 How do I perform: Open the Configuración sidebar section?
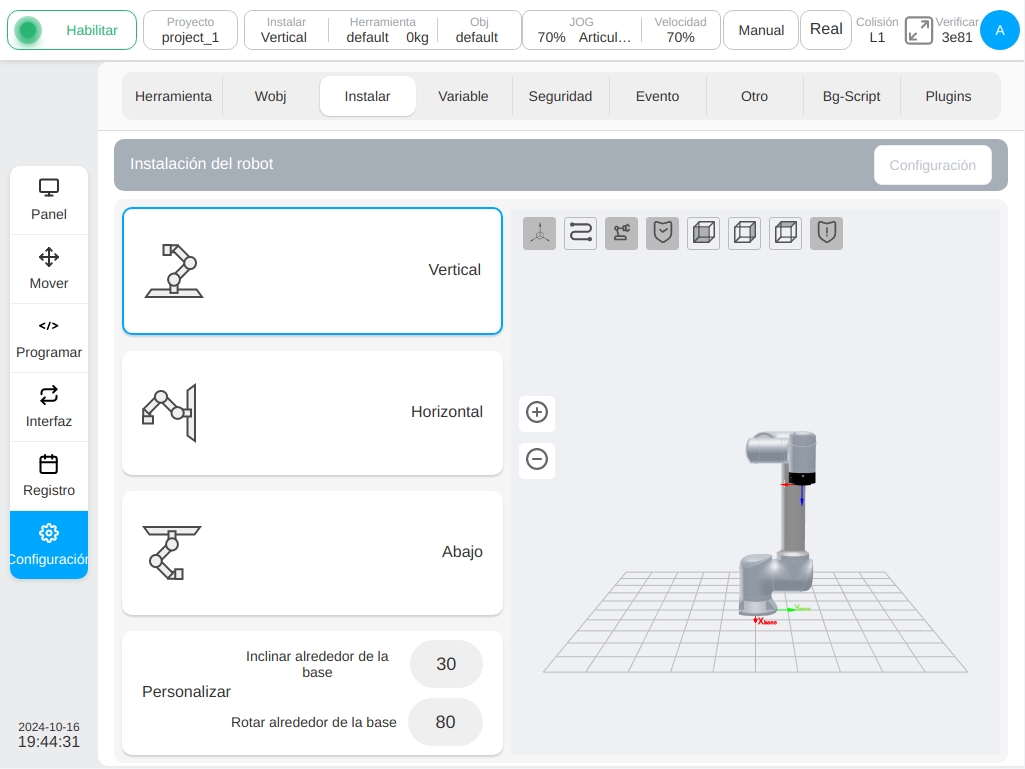pos(49,545)
